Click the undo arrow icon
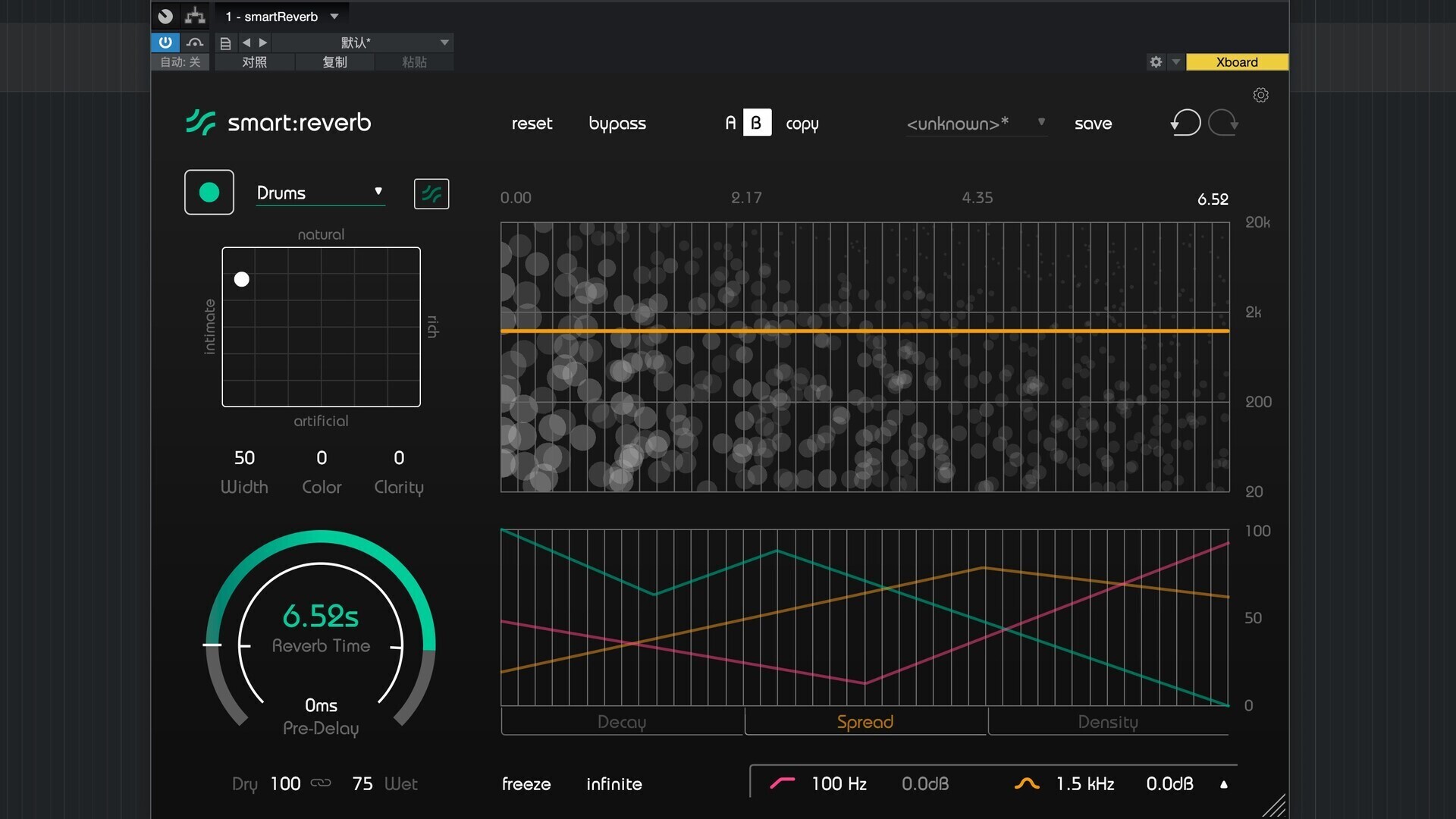 (x=1186, y=123)
